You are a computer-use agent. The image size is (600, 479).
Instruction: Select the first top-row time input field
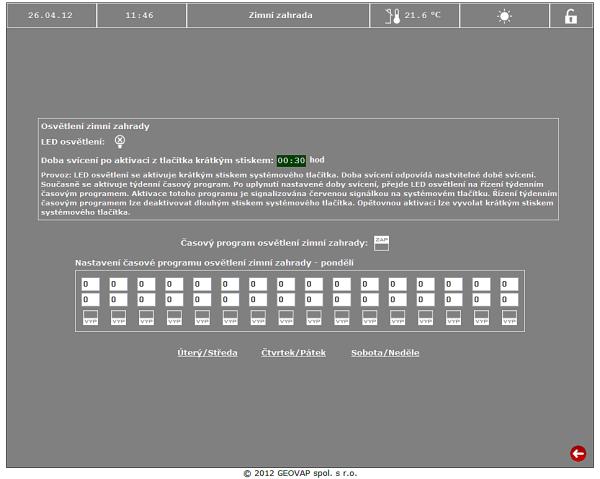click(91, 284)
